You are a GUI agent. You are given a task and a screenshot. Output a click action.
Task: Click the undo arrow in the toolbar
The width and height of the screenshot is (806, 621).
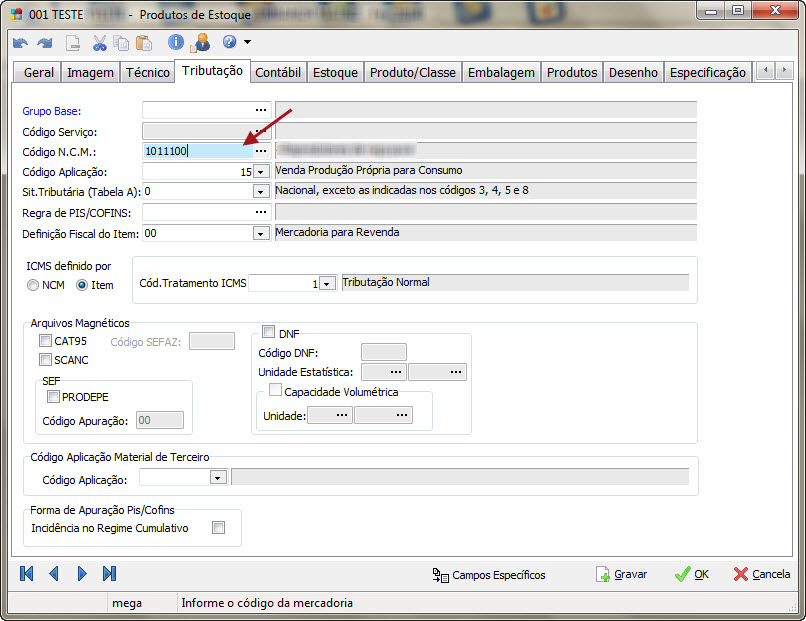(20, 43)
